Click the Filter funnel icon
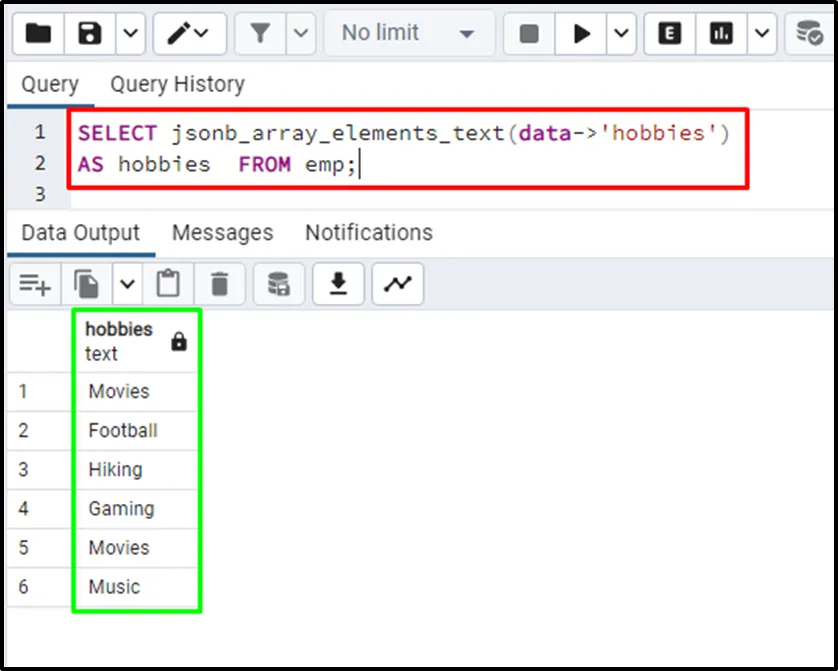The width and height of the screenshot is (838, 671). pyautogui.click(x=260, y=34)
